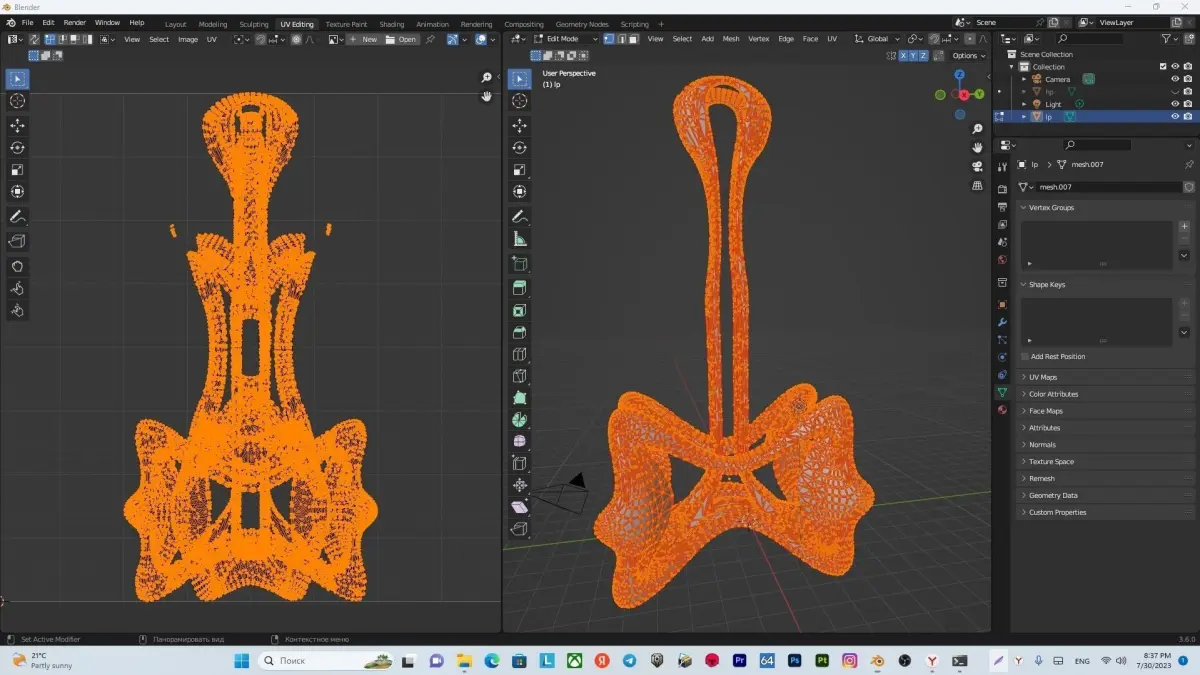Toggle camera view icon in 3D viewport
The height and width of the screenshot is (675, 1200).
coord(977,166)
